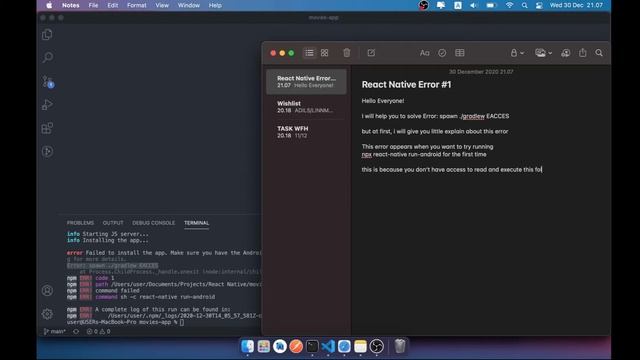Open the View menu
The width and height of the screenshot is (640, 360).
pos(162,5)
